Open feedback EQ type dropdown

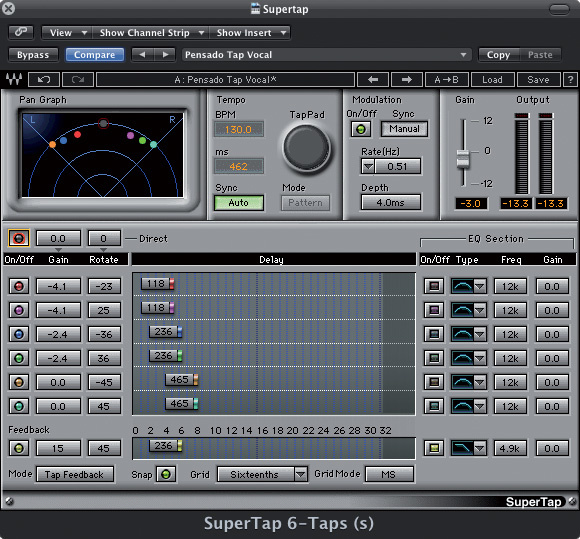pyautogui.click(x=479, y=448)
